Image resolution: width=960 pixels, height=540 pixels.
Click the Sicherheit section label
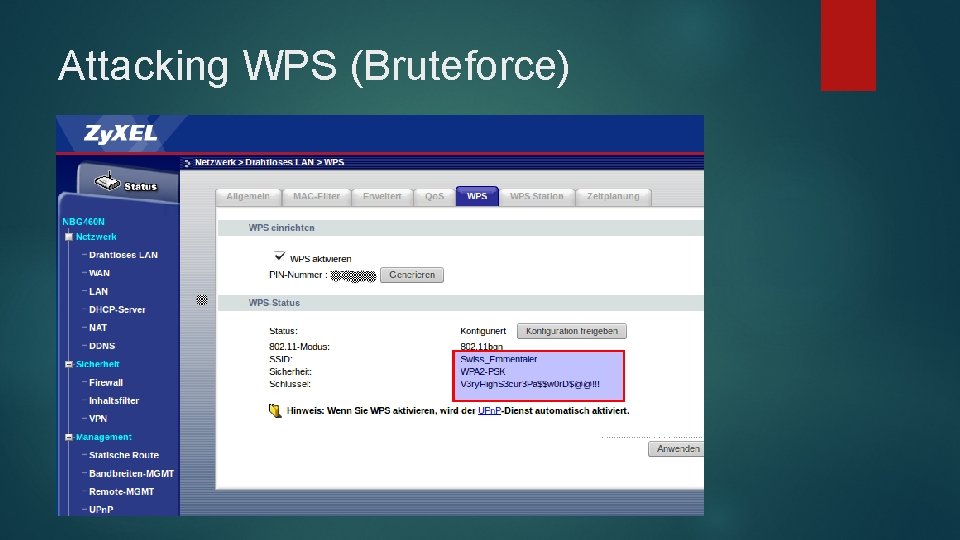click(97, 364)
